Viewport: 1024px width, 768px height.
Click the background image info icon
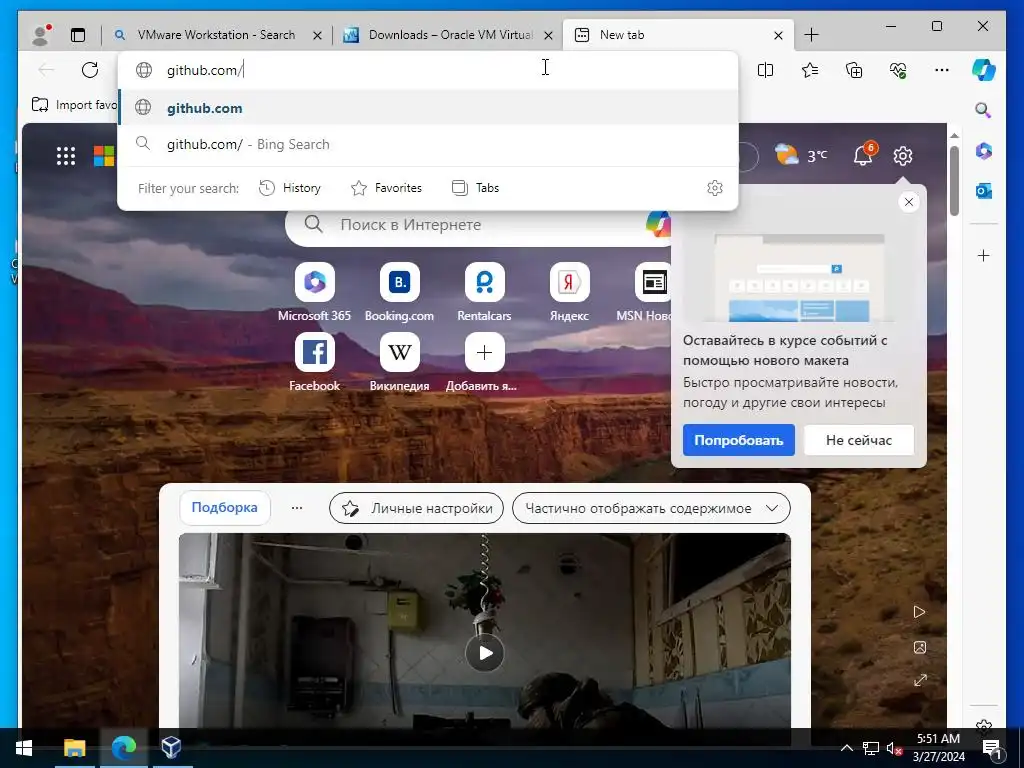[920, 647]
